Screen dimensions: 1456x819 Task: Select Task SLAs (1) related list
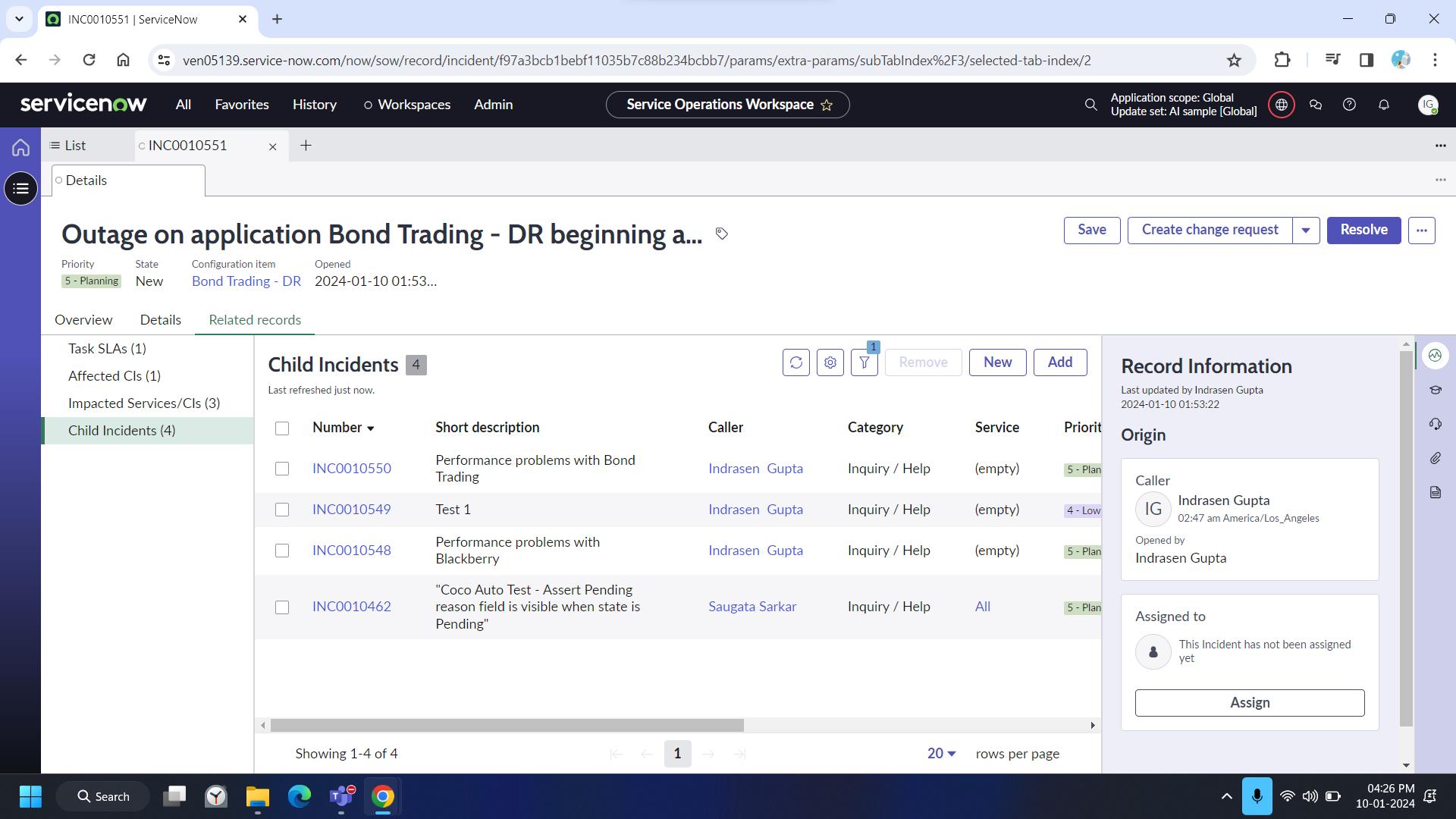tap(107, 349)
